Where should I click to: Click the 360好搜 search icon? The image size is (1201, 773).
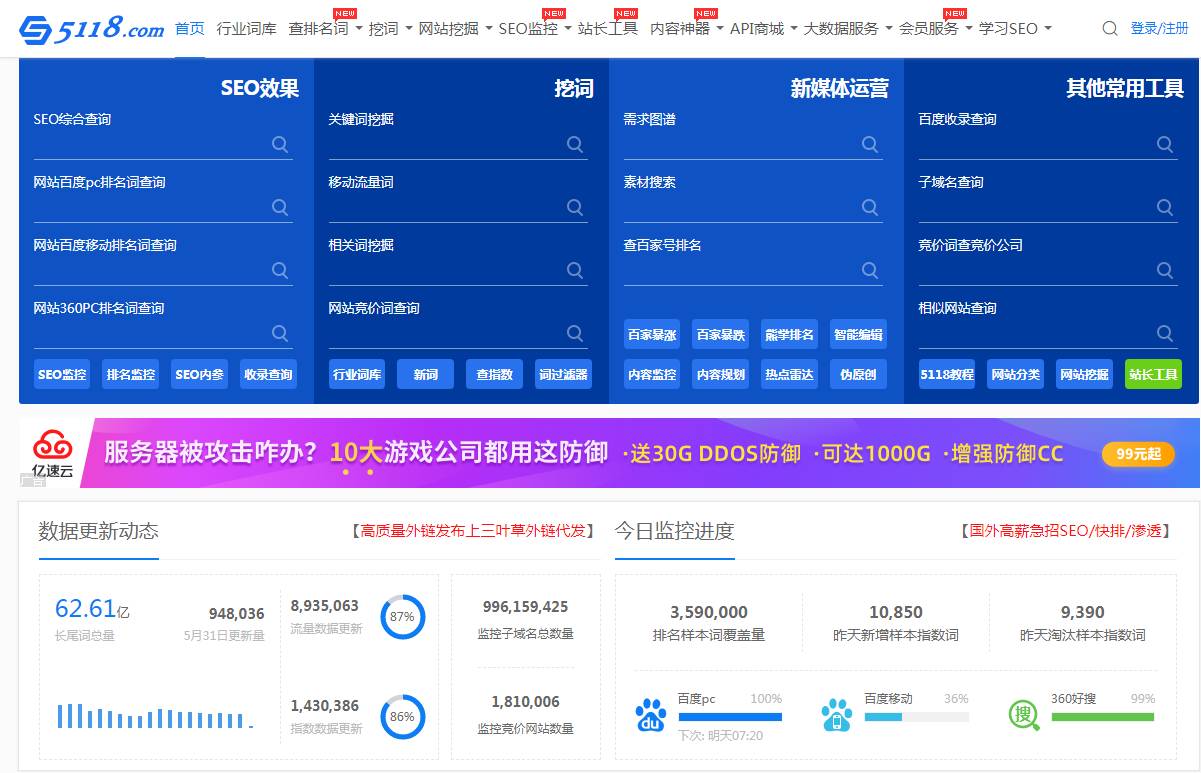[1023, 714]
